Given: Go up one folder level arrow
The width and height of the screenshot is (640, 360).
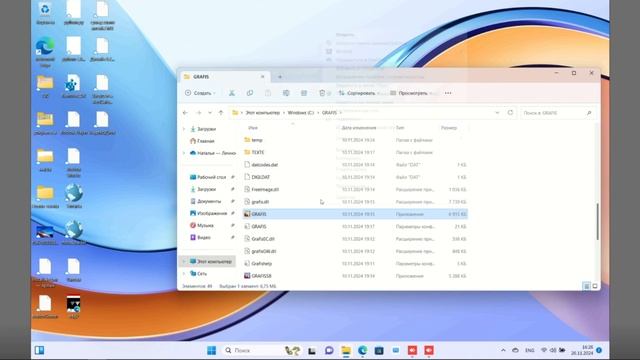Looking at the screenshot, I should click(221, 113).
